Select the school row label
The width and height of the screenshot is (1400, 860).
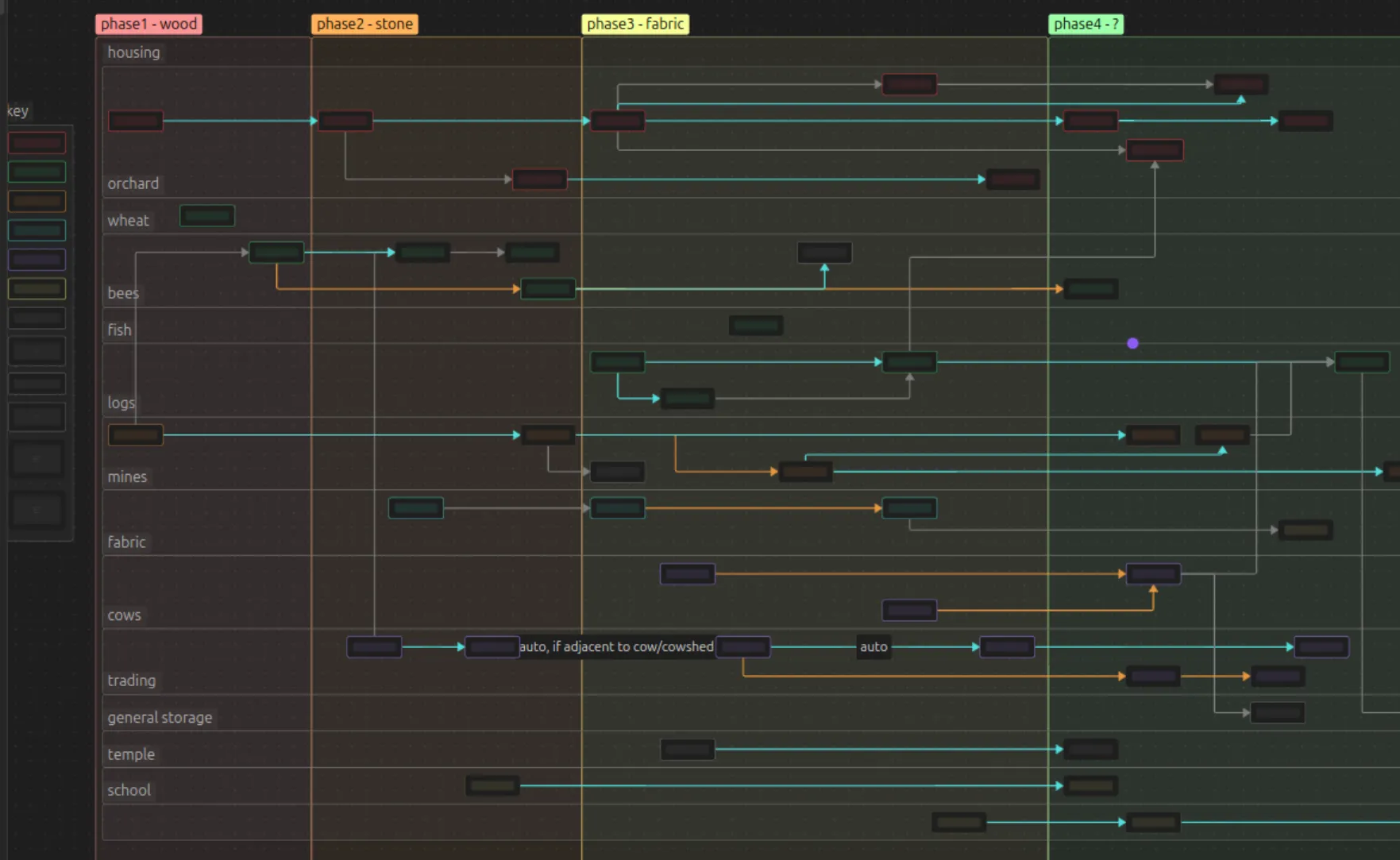tap(129, 790)
